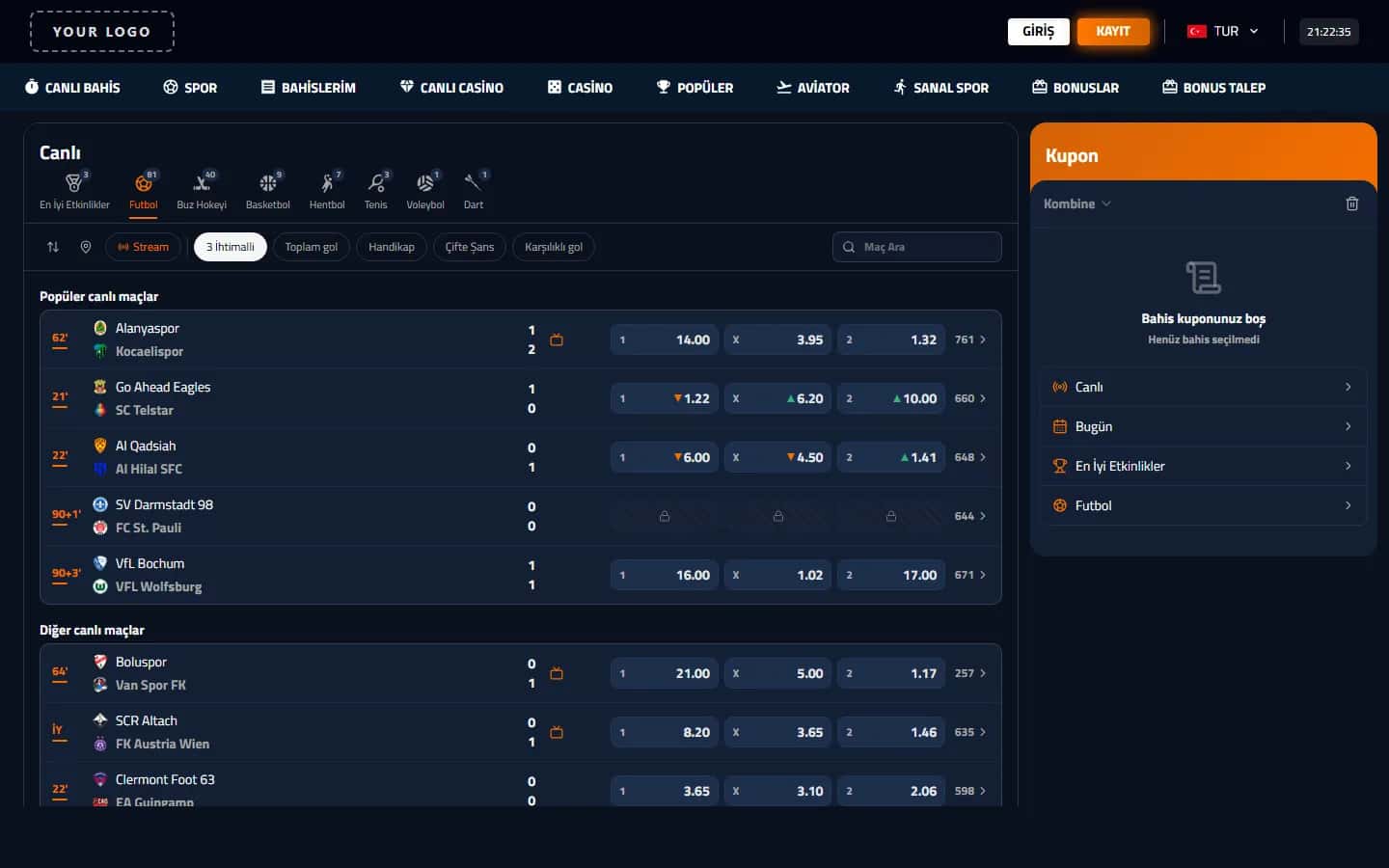Image resolution: width=1389 pixels, height=868 pixels.
Task: Expand the Futbol row in Kupon panel
Action: 1204,505
